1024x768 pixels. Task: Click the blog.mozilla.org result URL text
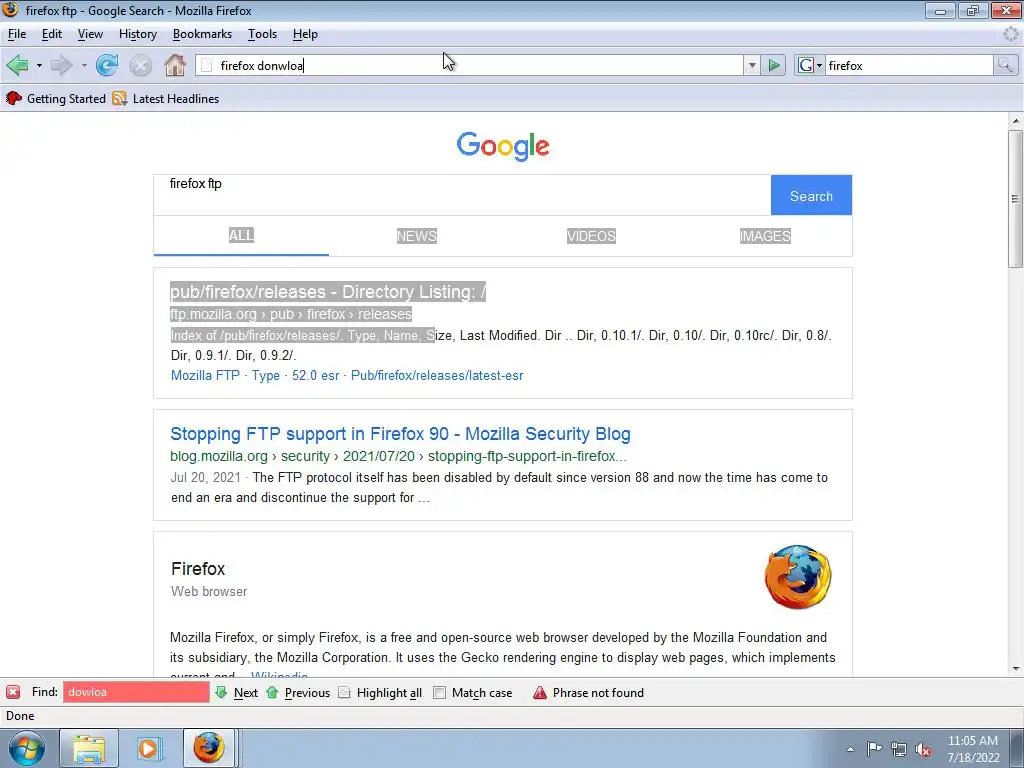click(398, 456)
